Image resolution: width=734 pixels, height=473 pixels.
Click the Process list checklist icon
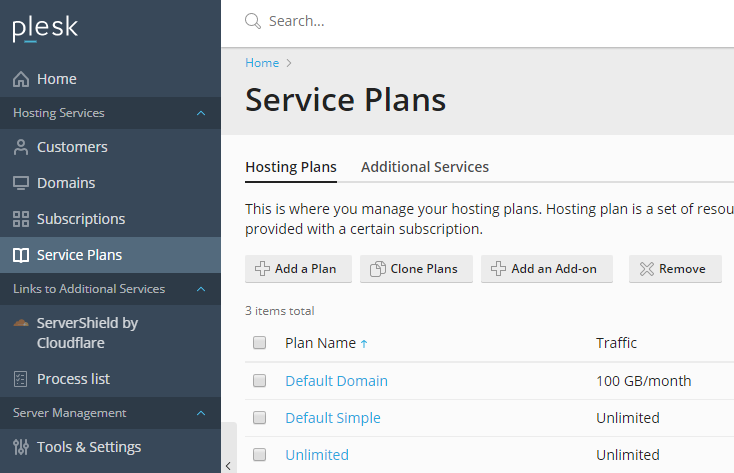tap(21, 379)
